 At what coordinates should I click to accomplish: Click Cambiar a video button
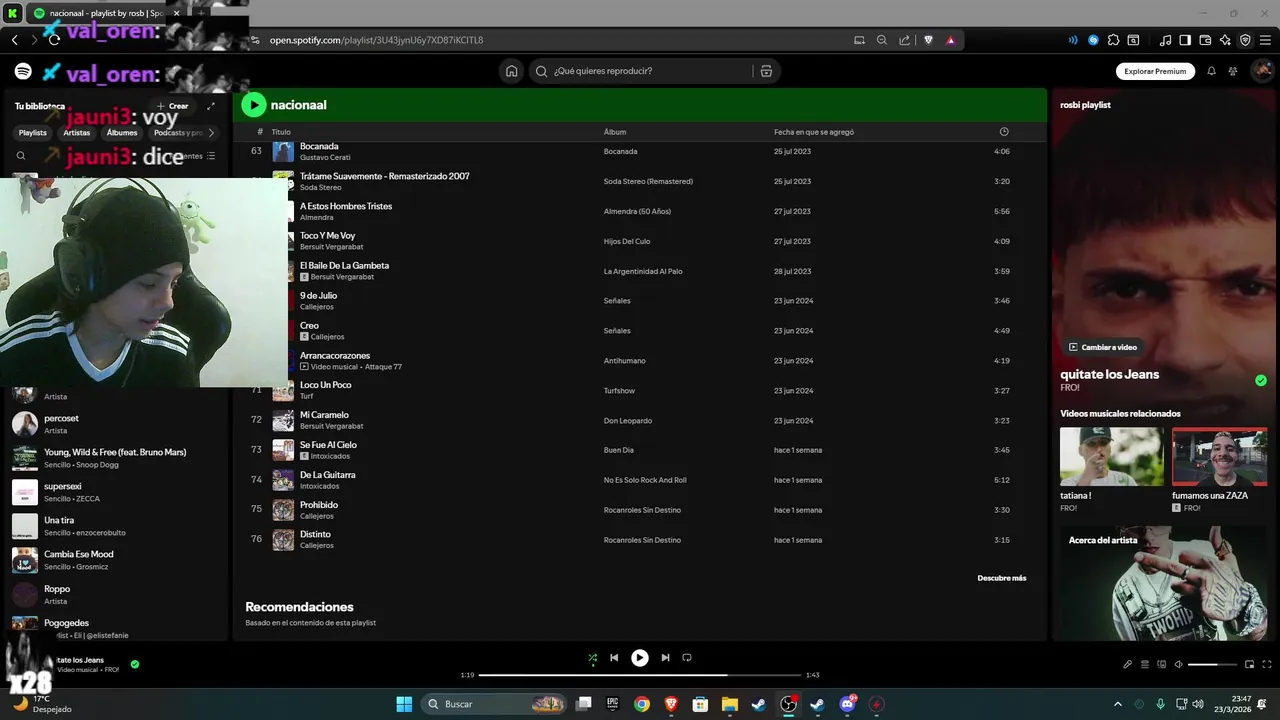1103,347
